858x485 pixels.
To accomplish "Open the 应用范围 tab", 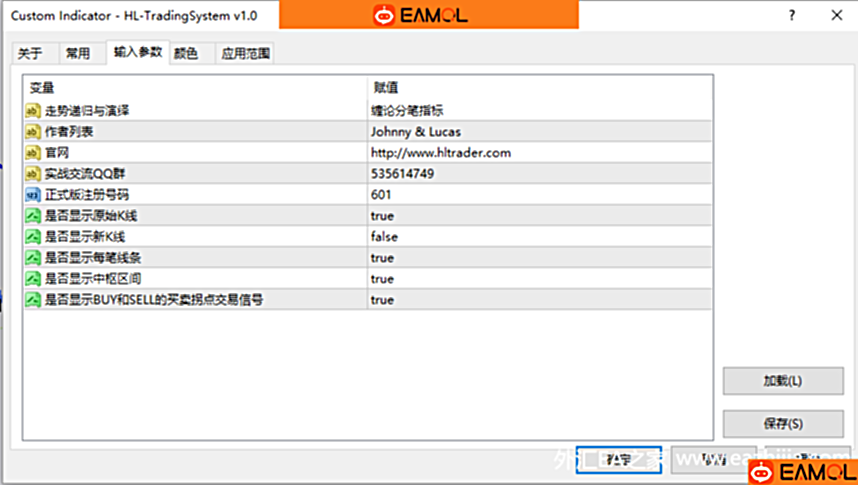I will point(245,54).
